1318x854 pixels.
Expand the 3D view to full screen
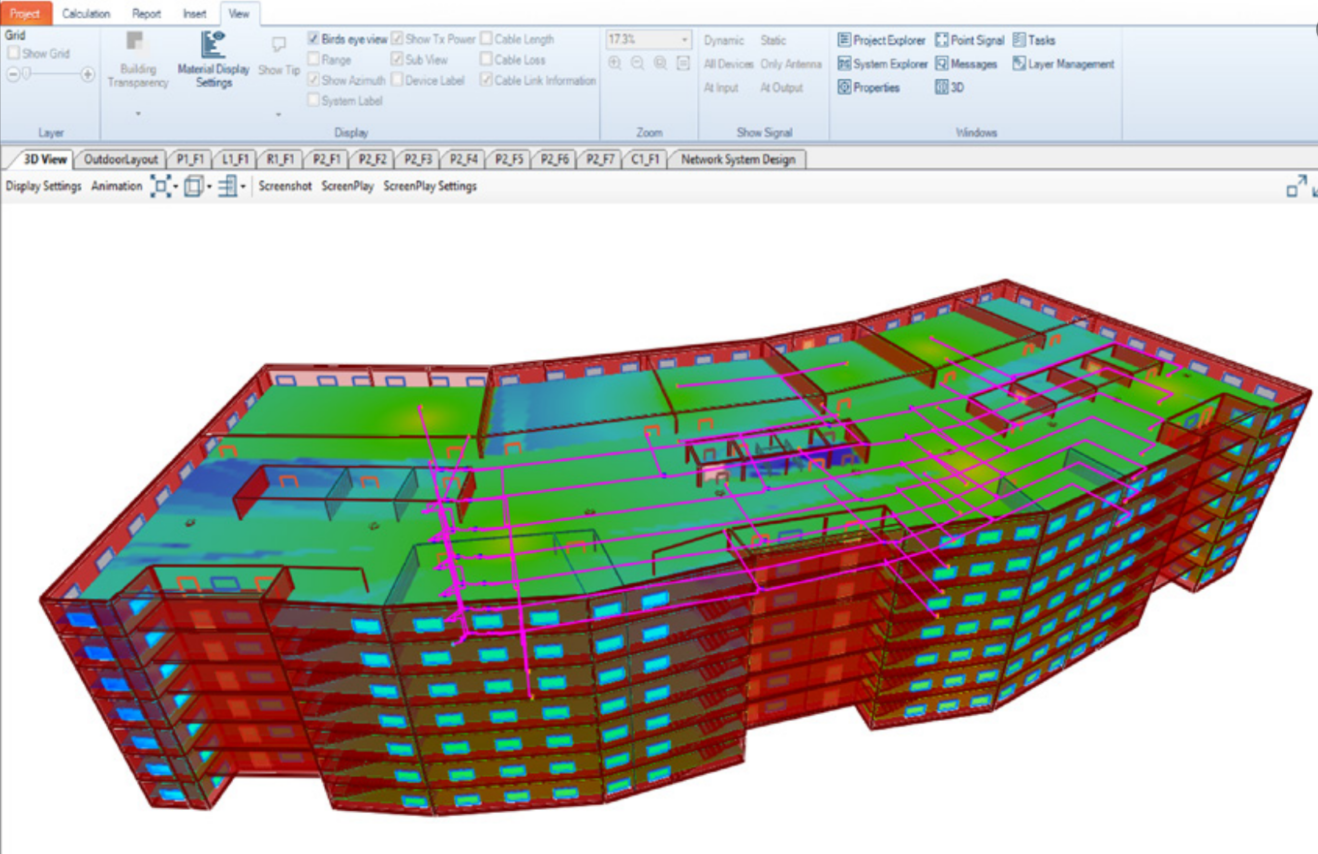[x=1296, y=186]
